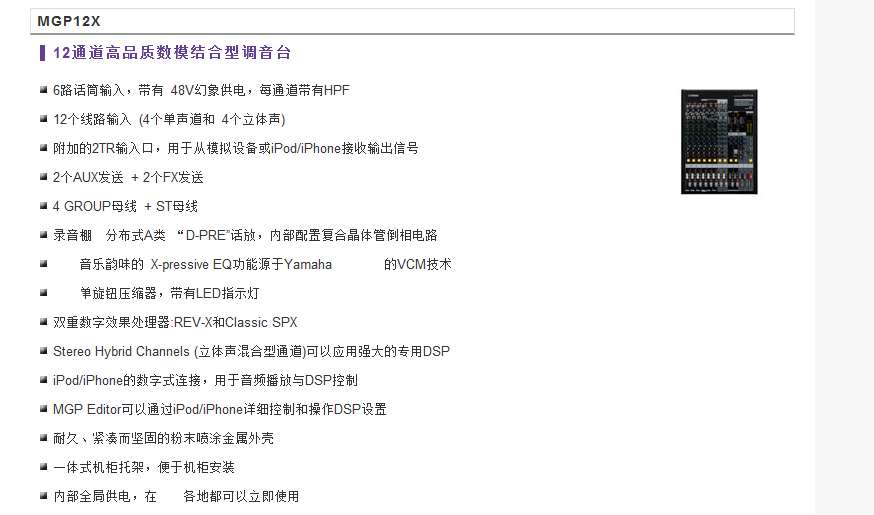
Task: Click the 12通道高品质数模结合型调音台 heading
Action: point(172,53)
